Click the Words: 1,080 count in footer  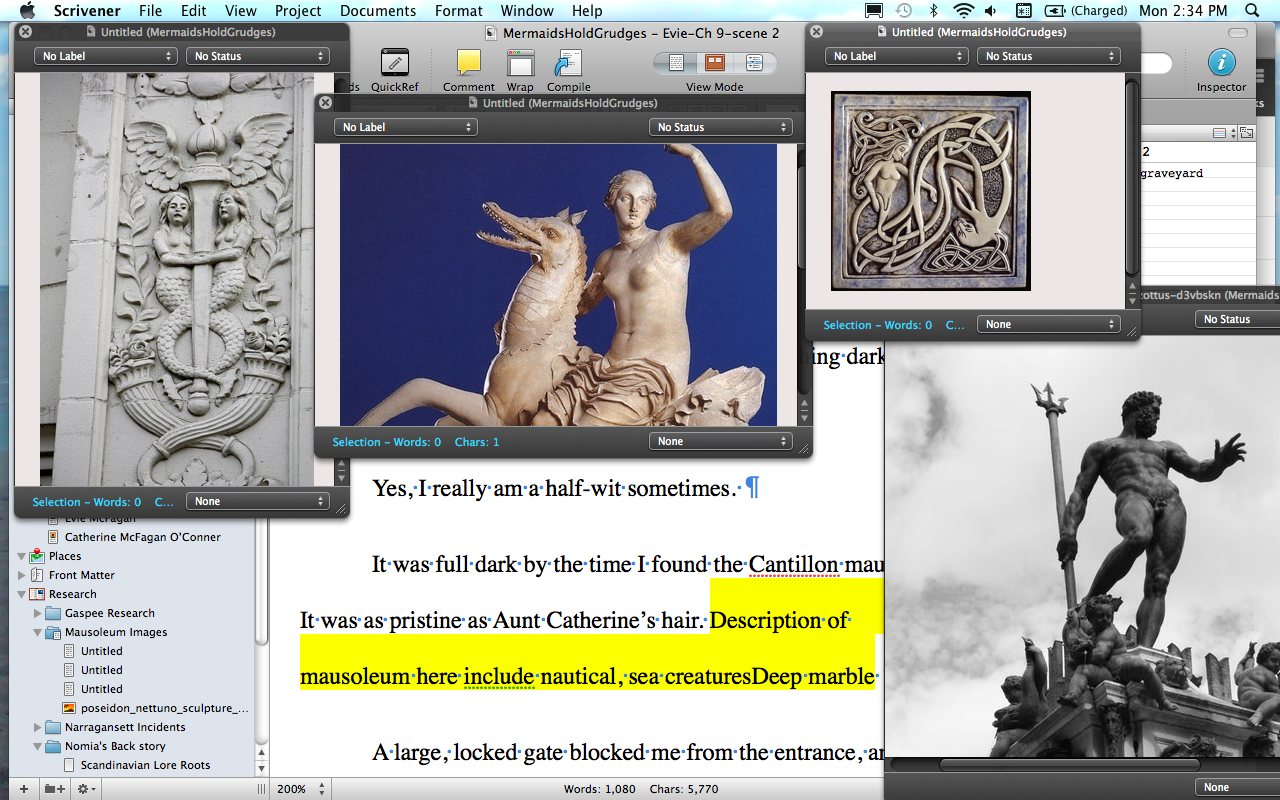click(x=600, y=789)
